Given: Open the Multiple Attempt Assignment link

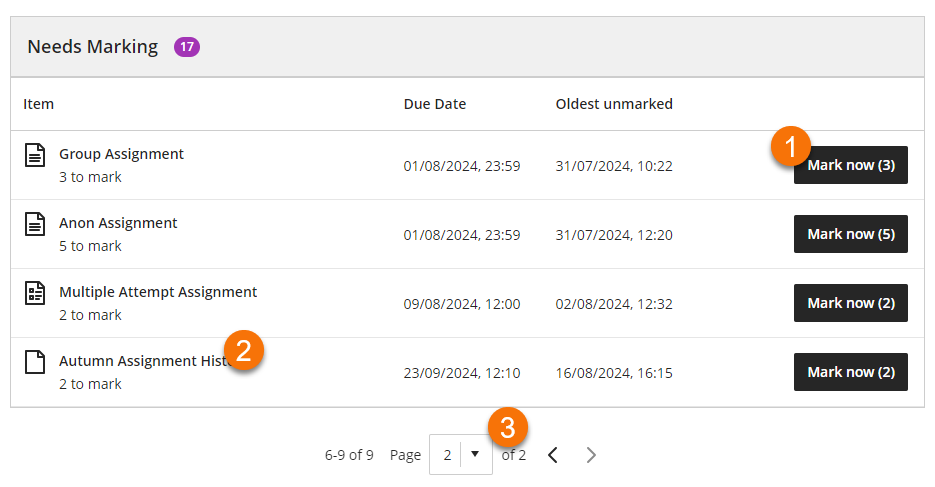Looking at the screenshot, I should (x=158, y=292).
